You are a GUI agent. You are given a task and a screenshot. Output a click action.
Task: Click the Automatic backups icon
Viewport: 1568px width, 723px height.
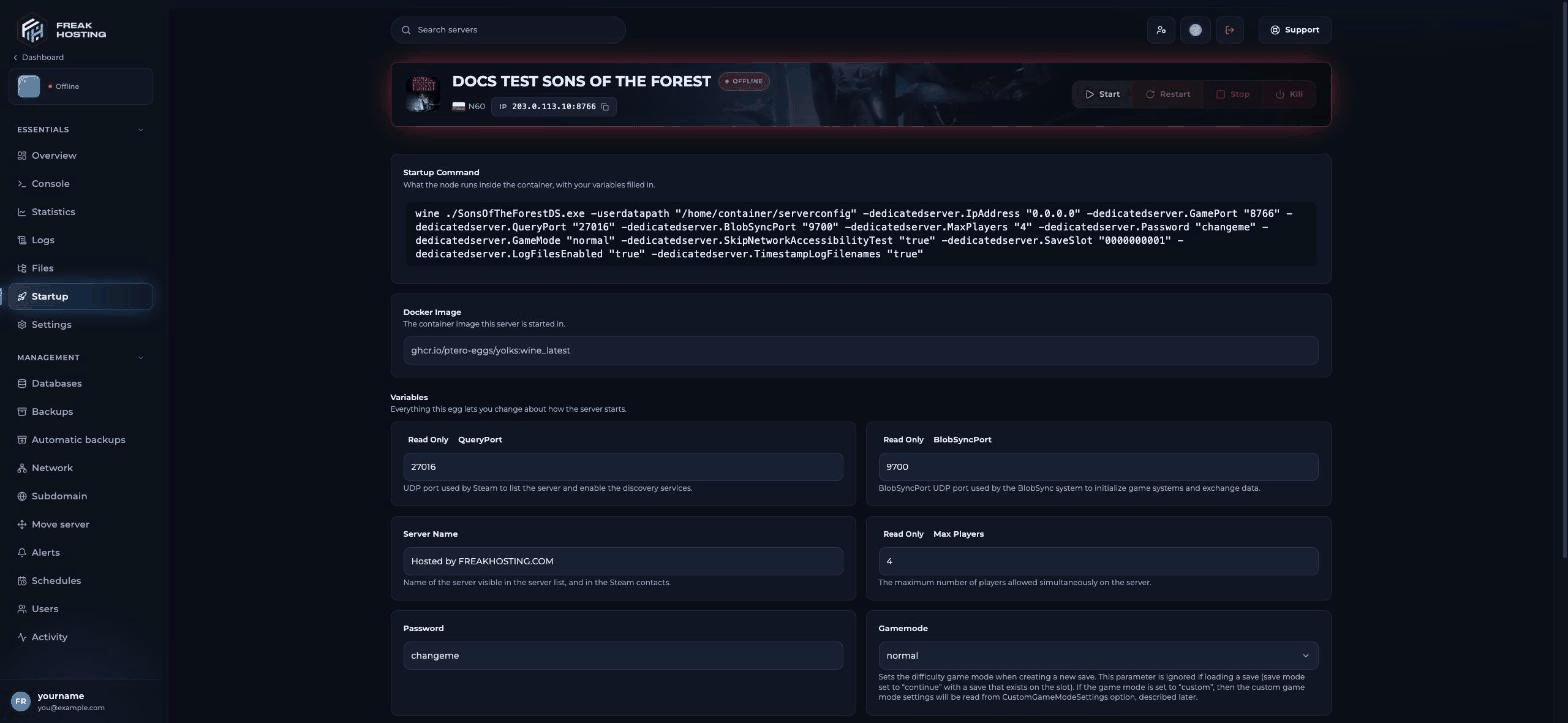click(x=22, y=440)
